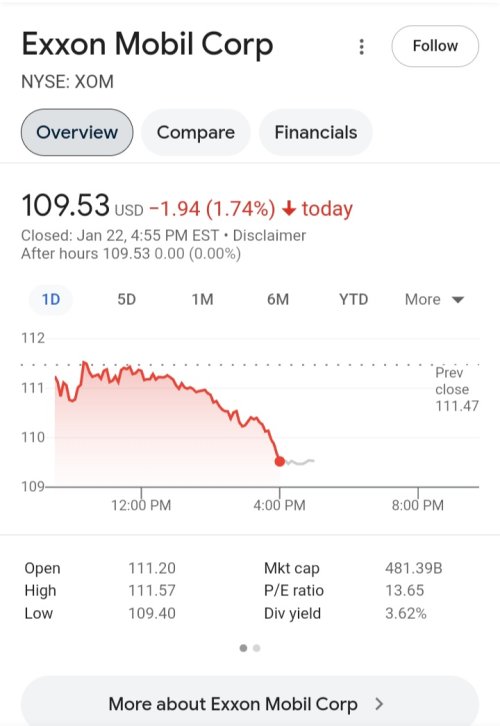500x726 pixels.
Task: Open the Financials tab
Action: click(x=316, y=132)
